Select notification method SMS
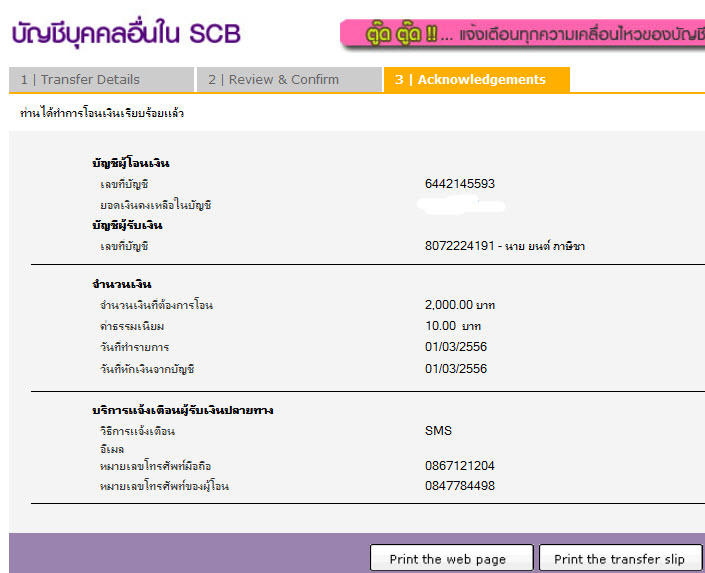The image size is (705, 573). [438, 430]
